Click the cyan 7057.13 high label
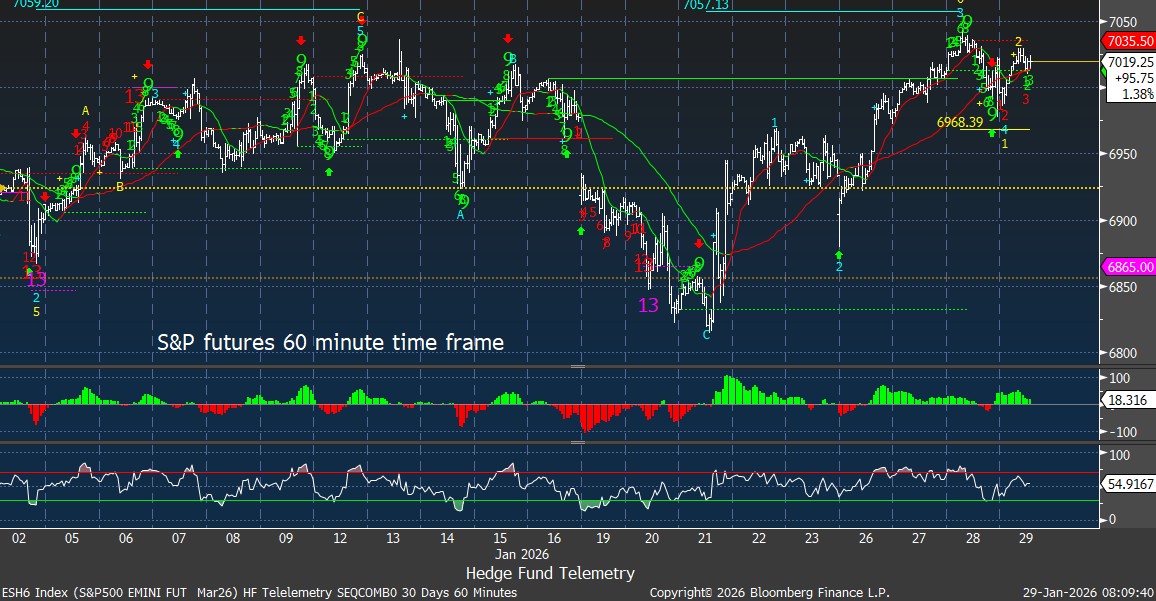 click(706, 5)
